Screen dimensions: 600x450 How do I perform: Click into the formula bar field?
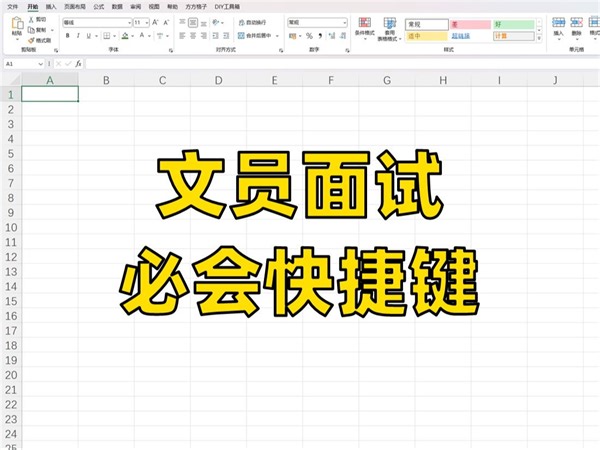(342, 64)
